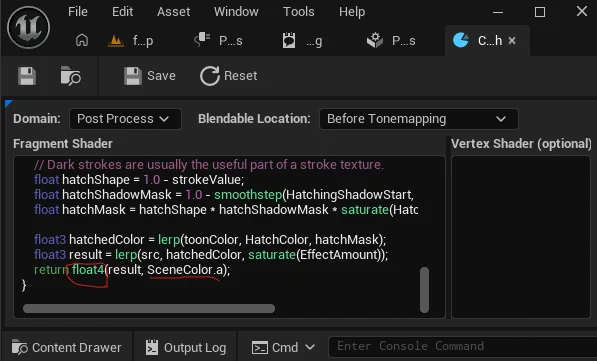Switch to the f...p level tab

click(x=131, y=40)
